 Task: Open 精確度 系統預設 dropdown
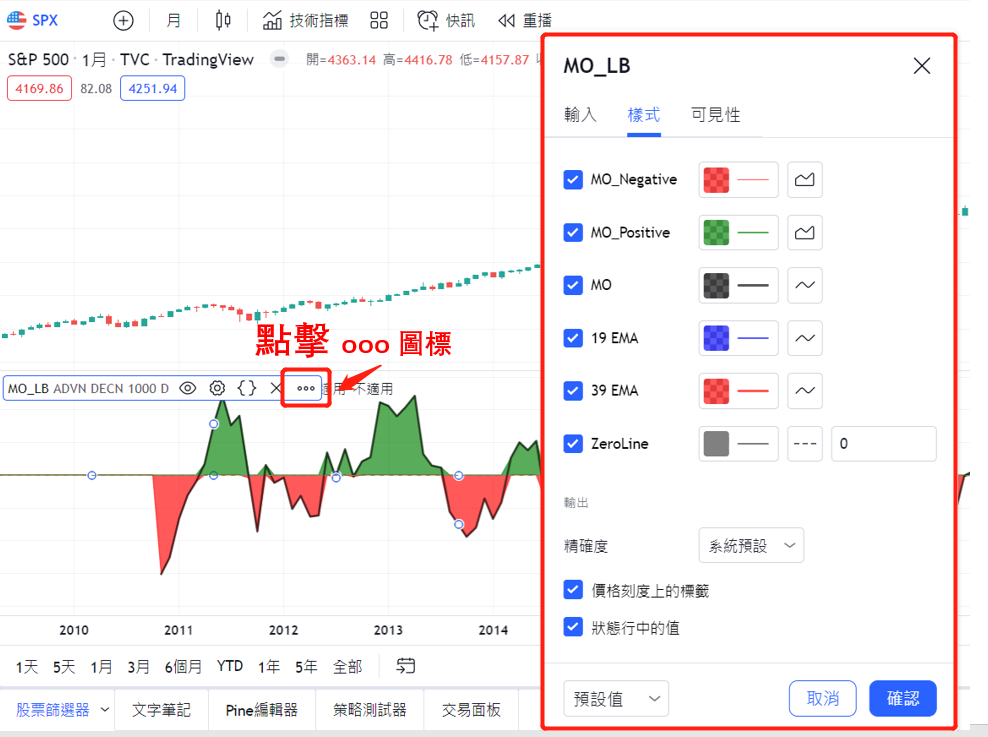tap(751, 545)
